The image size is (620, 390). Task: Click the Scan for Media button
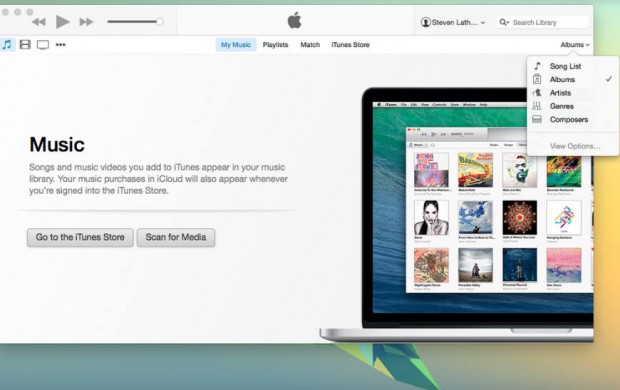(176, 237)
